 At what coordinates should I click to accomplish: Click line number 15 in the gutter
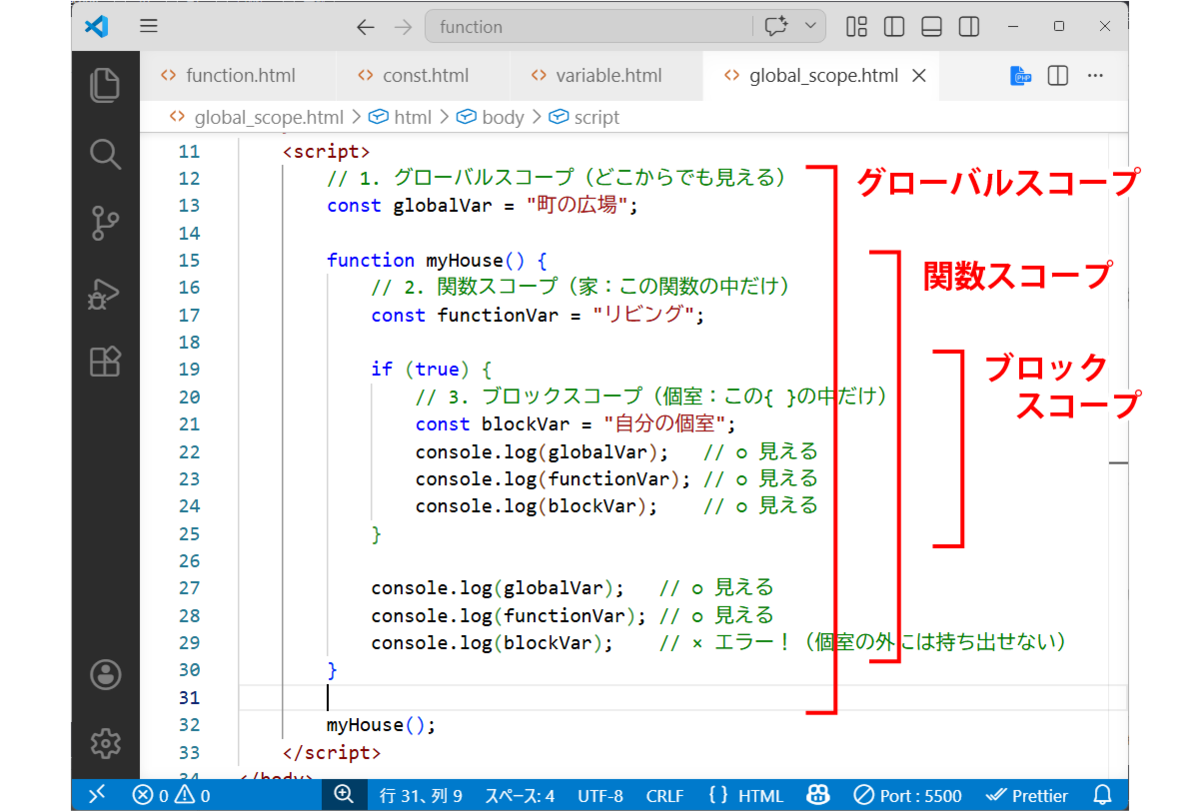point(188,260)
